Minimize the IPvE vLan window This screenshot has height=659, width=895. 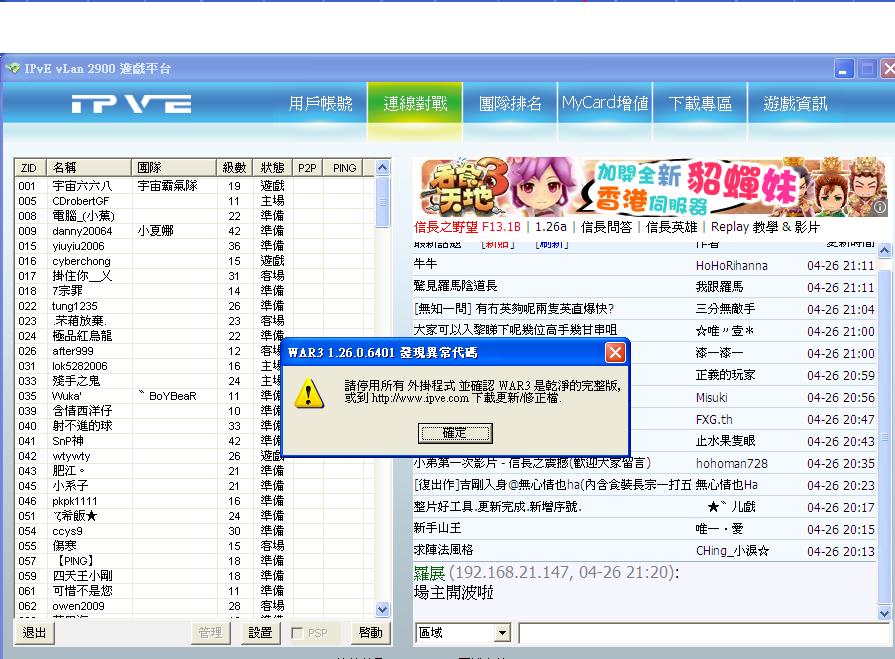coord(844,69)
